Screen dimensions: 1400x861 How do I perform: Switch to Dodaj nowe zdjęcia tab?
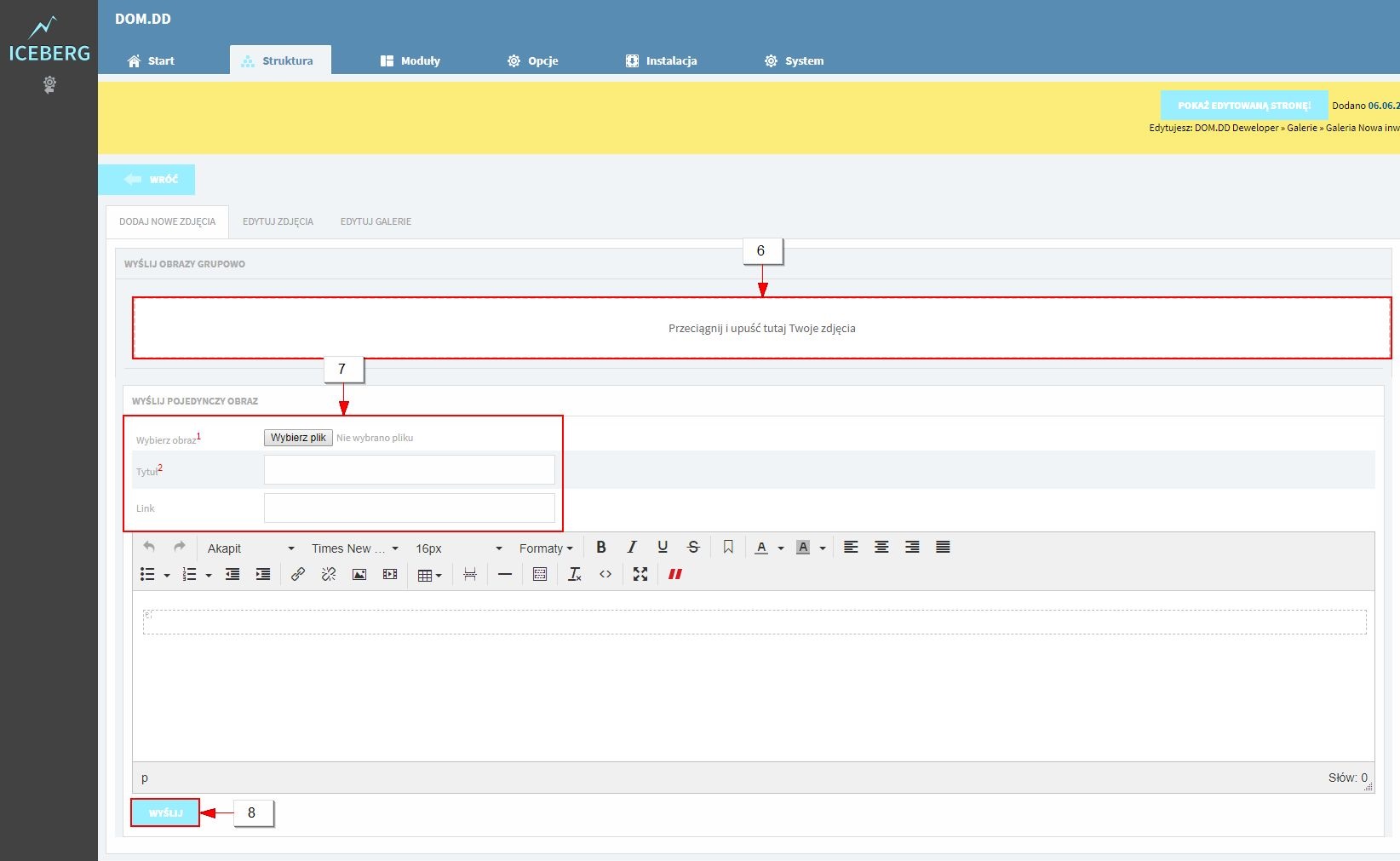pyautogui.click(x=167, y=221)
